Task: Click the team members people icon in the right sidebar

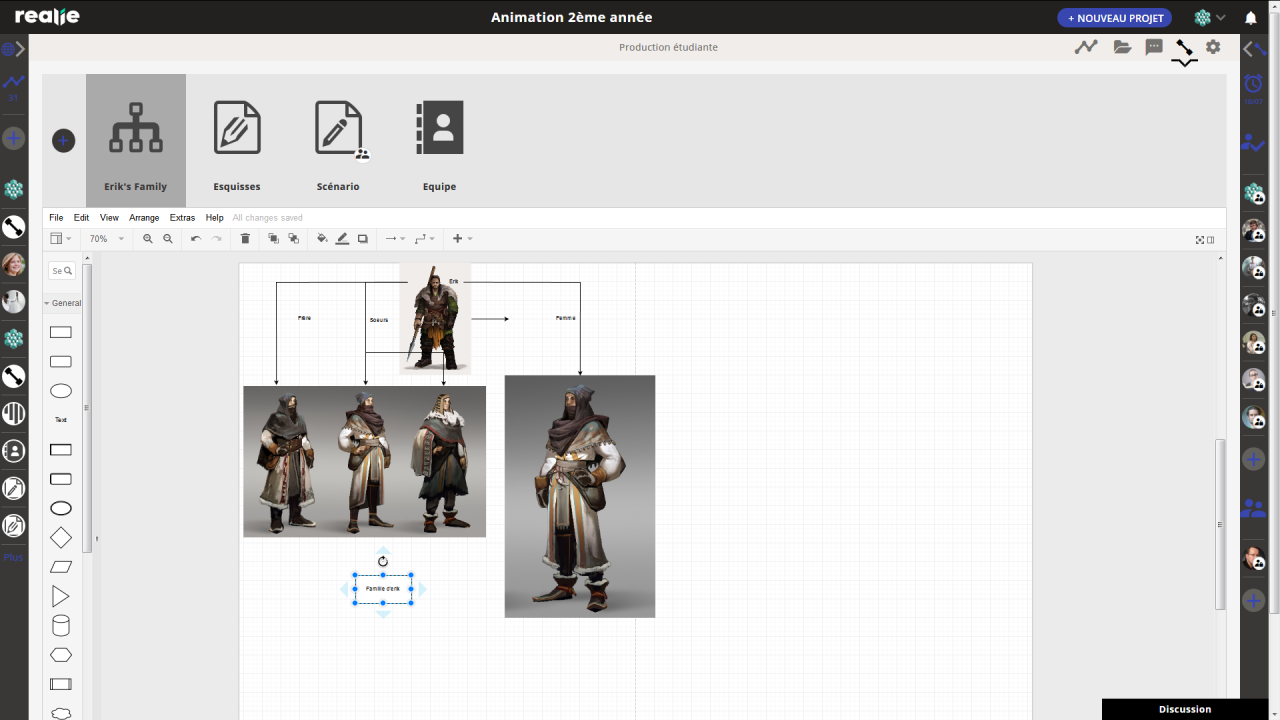Action: coord(1253,508)
